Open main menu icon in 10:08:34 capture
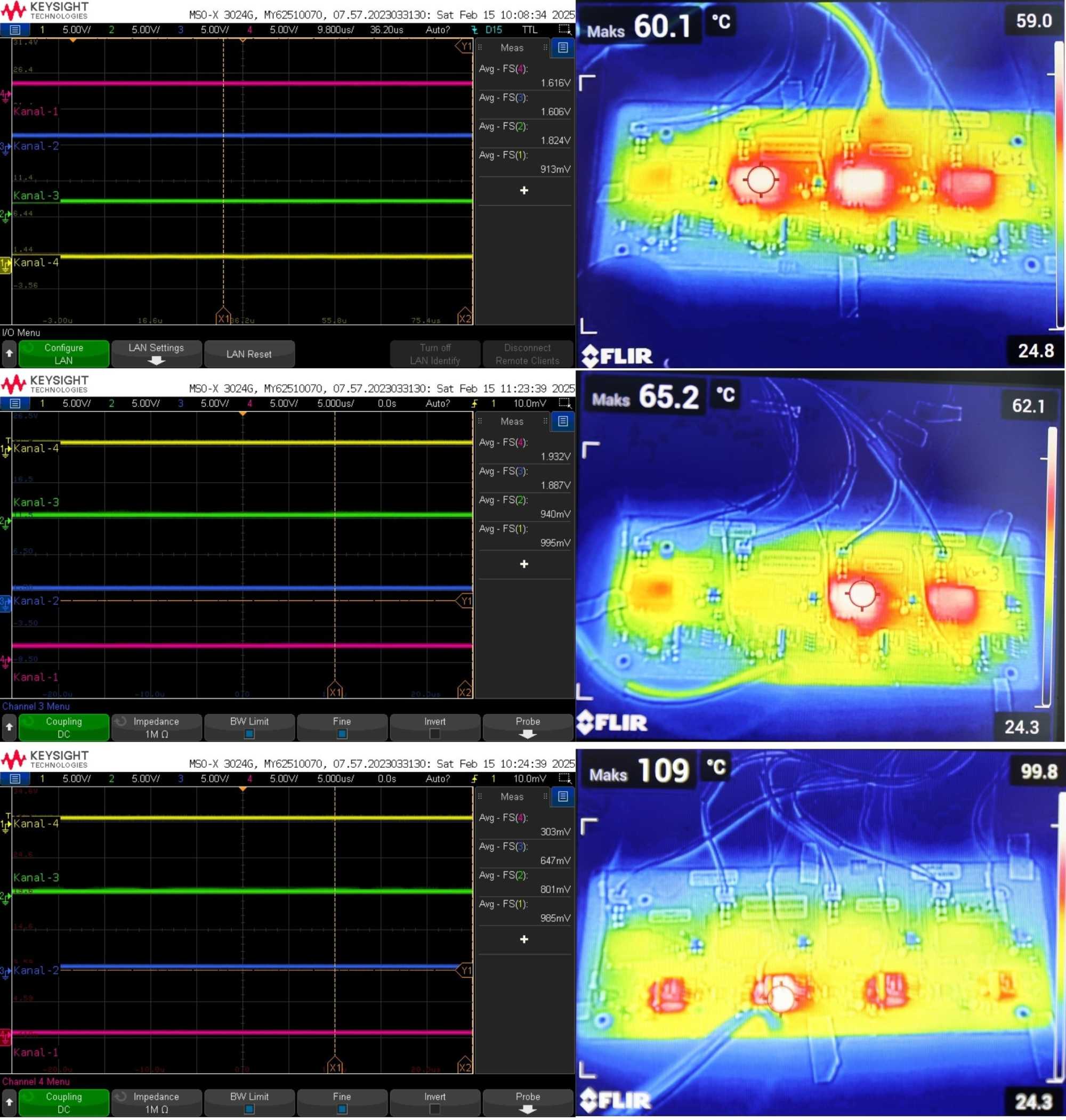Viewport: 1066px width, 1120px height. pyautogui.click(x=15, y=29)
